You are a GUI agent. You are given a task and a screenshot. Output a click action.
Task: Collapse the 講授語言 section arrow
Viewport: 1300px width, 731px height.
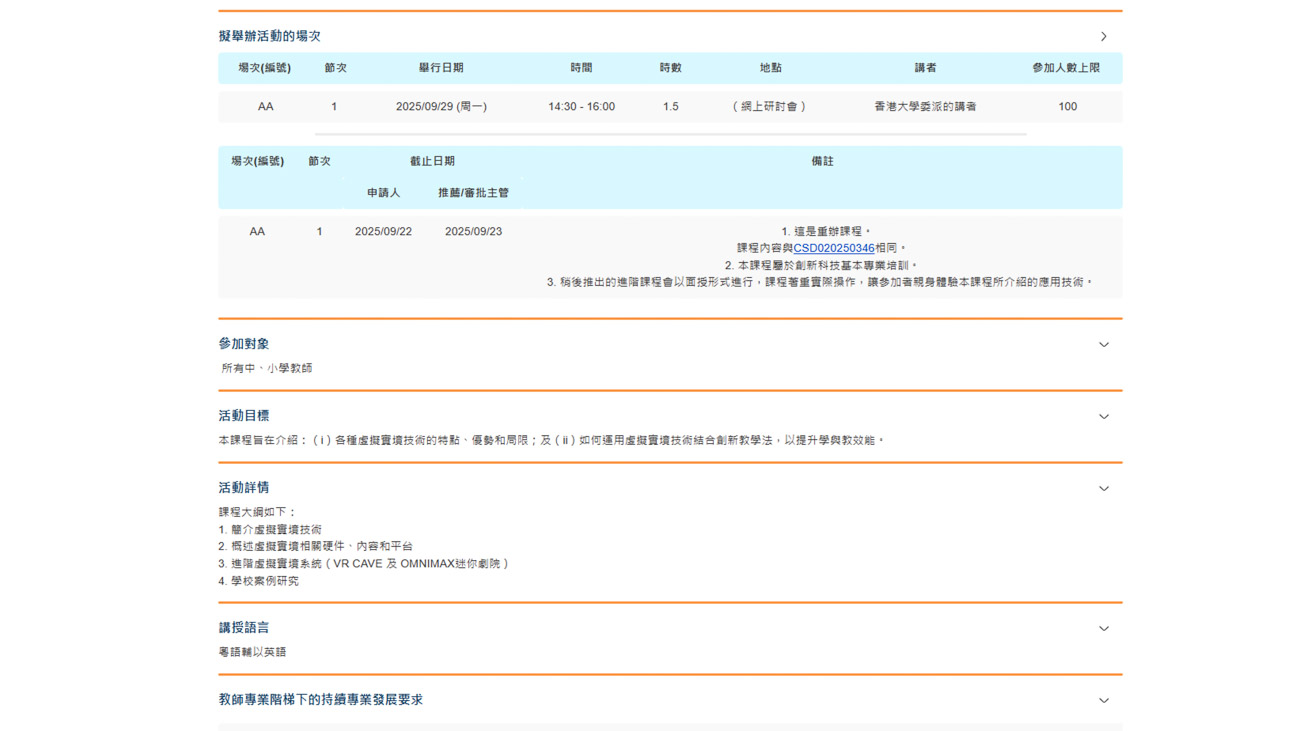tap(1103, 629)
